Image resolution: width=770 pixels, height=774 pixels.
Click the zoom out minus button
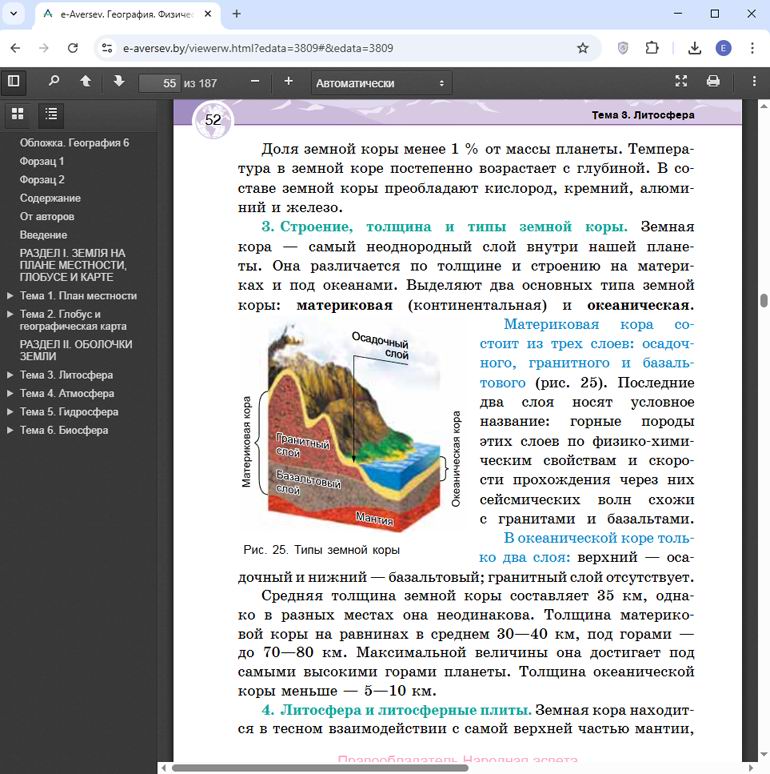click(x=255, y=82)
